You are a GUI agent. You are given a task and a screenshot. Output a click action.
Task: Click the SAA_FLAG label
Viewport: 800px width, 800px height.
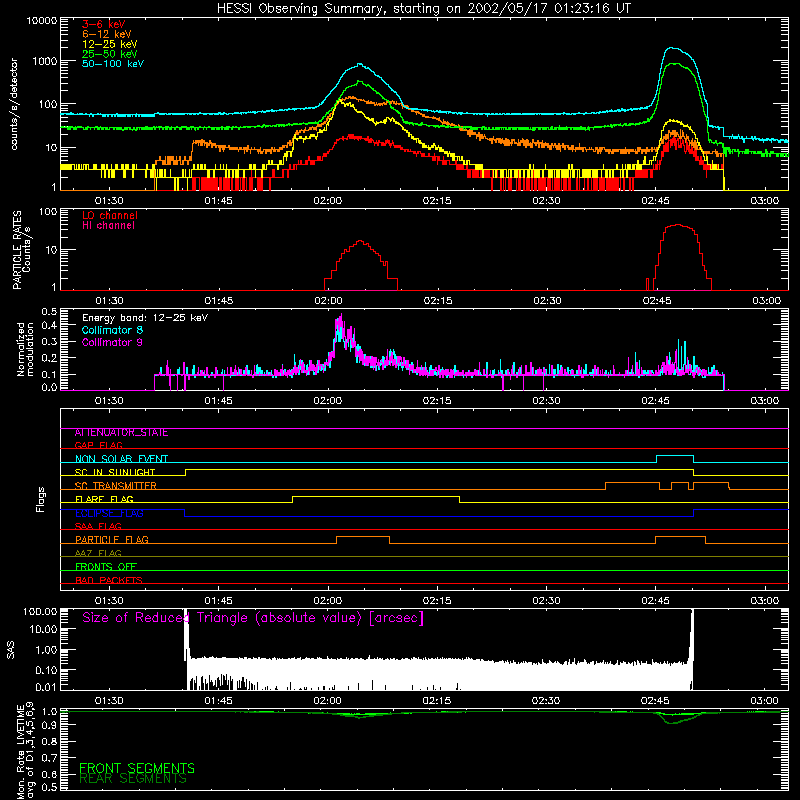pos(98,526)
